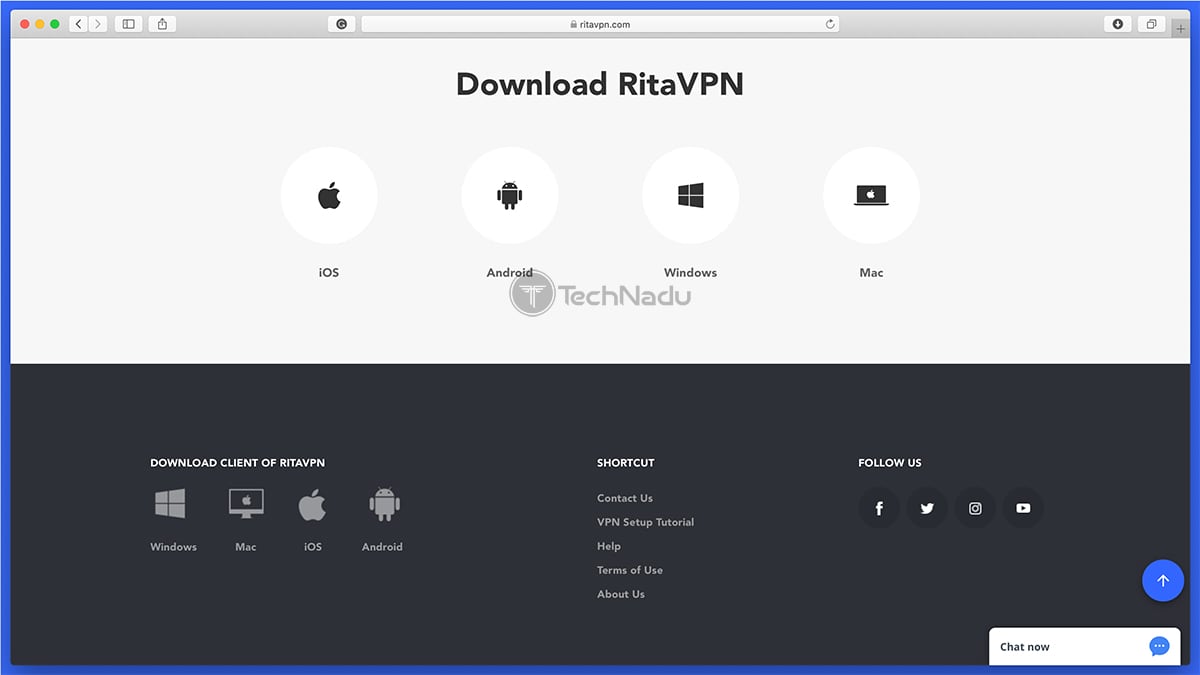Show Safari tab overview
This screenshot has height=675, width=1200.
(1152, 24)
